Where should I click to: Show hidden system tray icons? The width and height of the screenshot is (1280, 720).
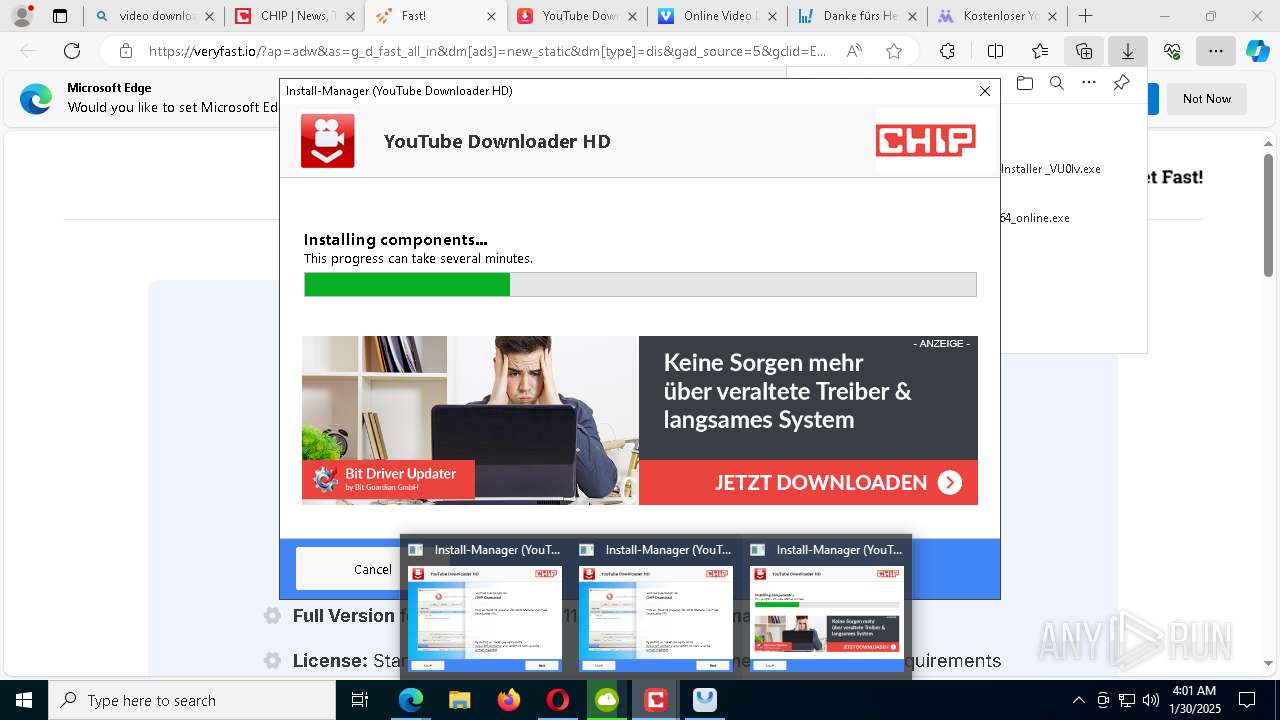[1078, 700]
